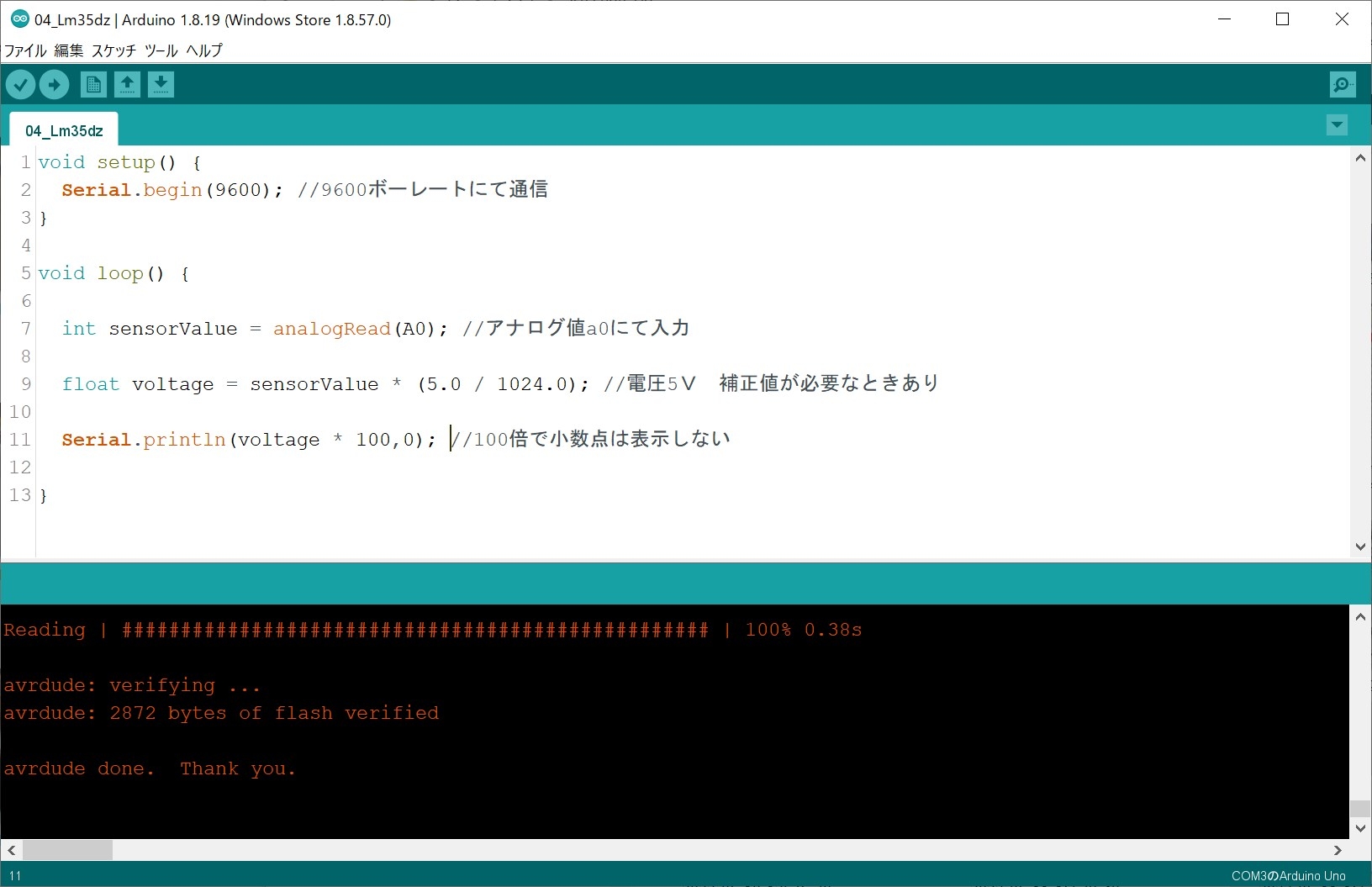
Task: Open the スケッチ menu
Action: pos(113,50)
